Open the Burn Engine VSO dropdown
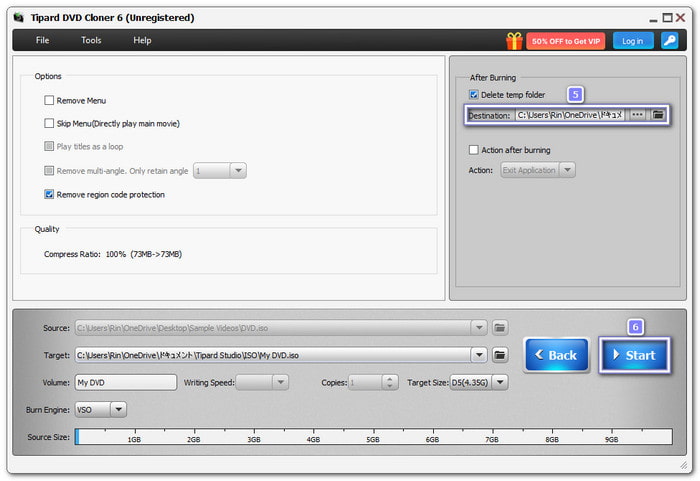700x481 pixels. click(x=118, y=410)
